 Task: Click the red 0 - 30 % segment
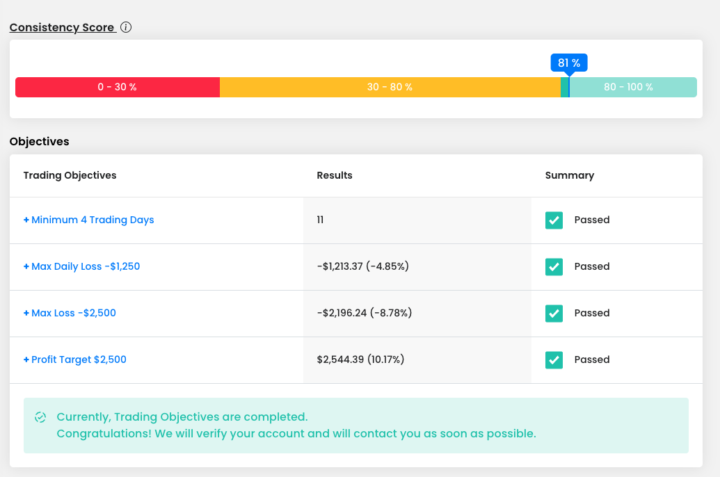click(x=117, y=87)
